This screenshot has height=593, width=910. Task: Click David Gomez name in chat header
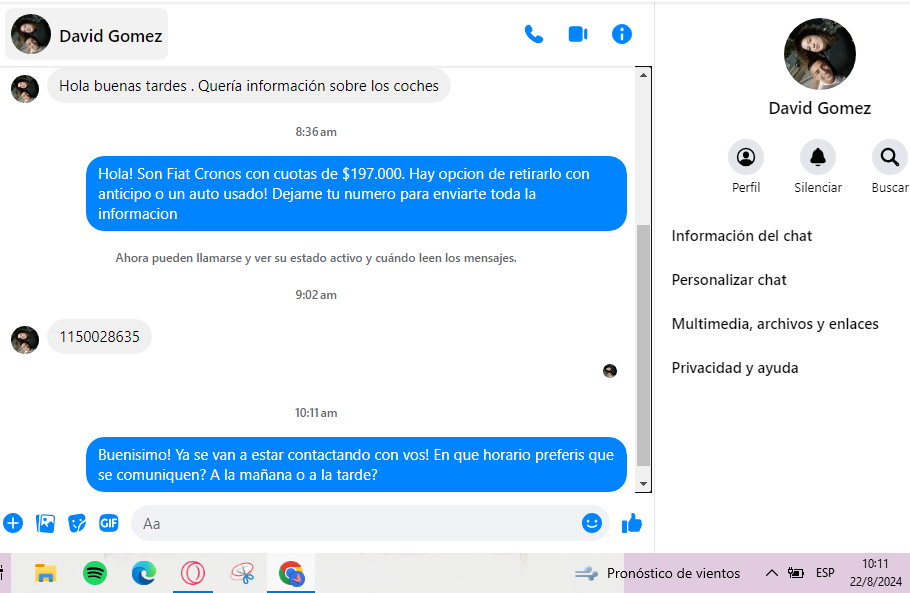tap(111, 36)
